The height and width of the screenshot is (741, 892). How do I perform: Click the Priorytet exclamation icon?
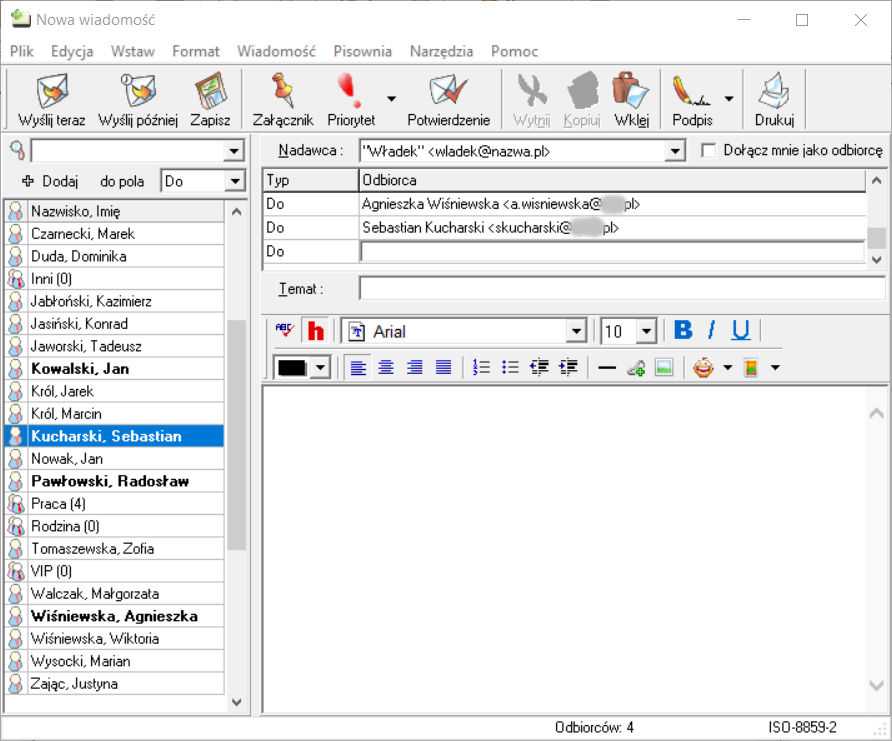[x=350, y=91]
